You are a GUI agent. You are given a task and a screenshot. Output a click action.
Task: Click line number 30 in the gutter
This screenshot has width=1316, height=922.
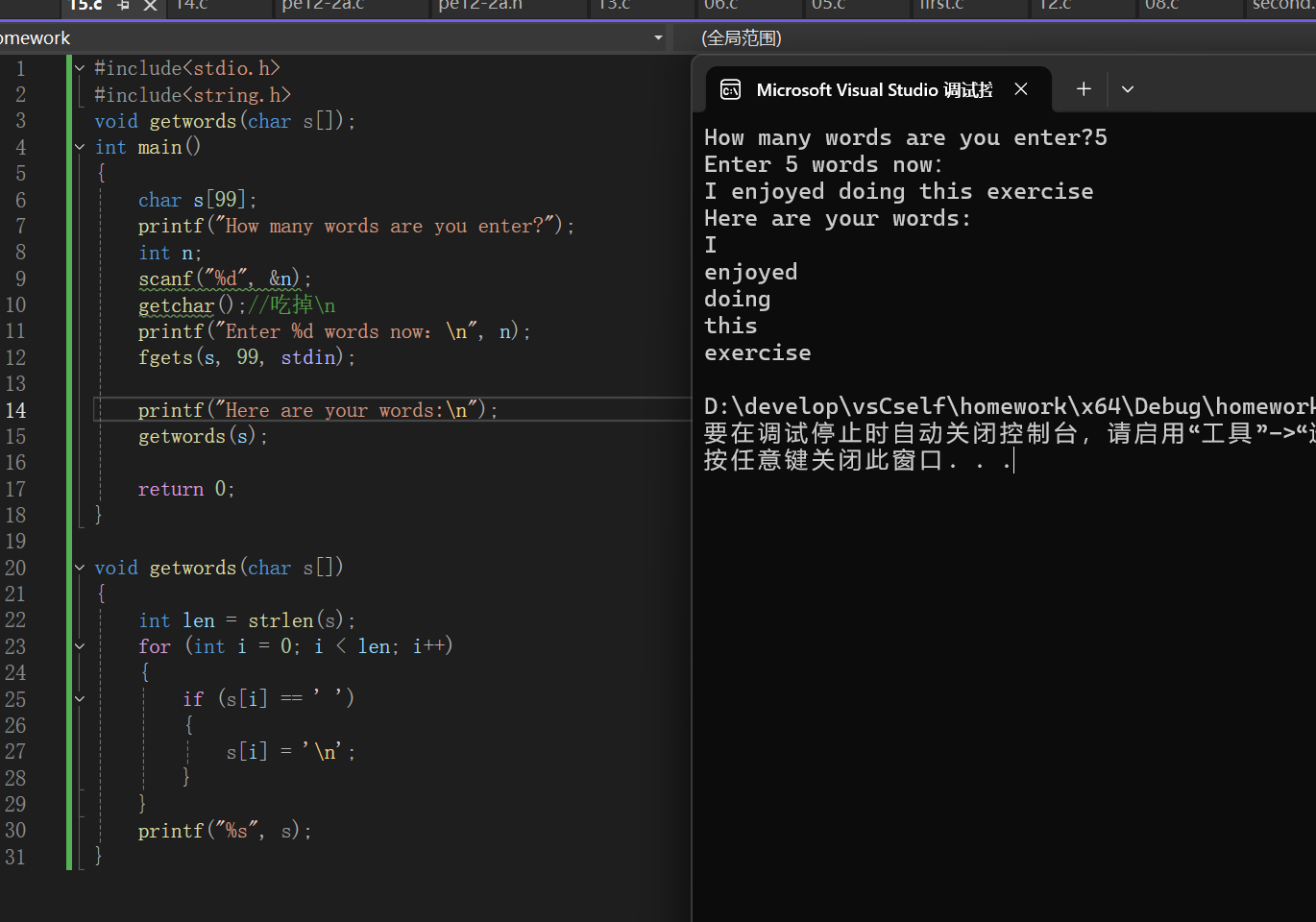point(16,831)
